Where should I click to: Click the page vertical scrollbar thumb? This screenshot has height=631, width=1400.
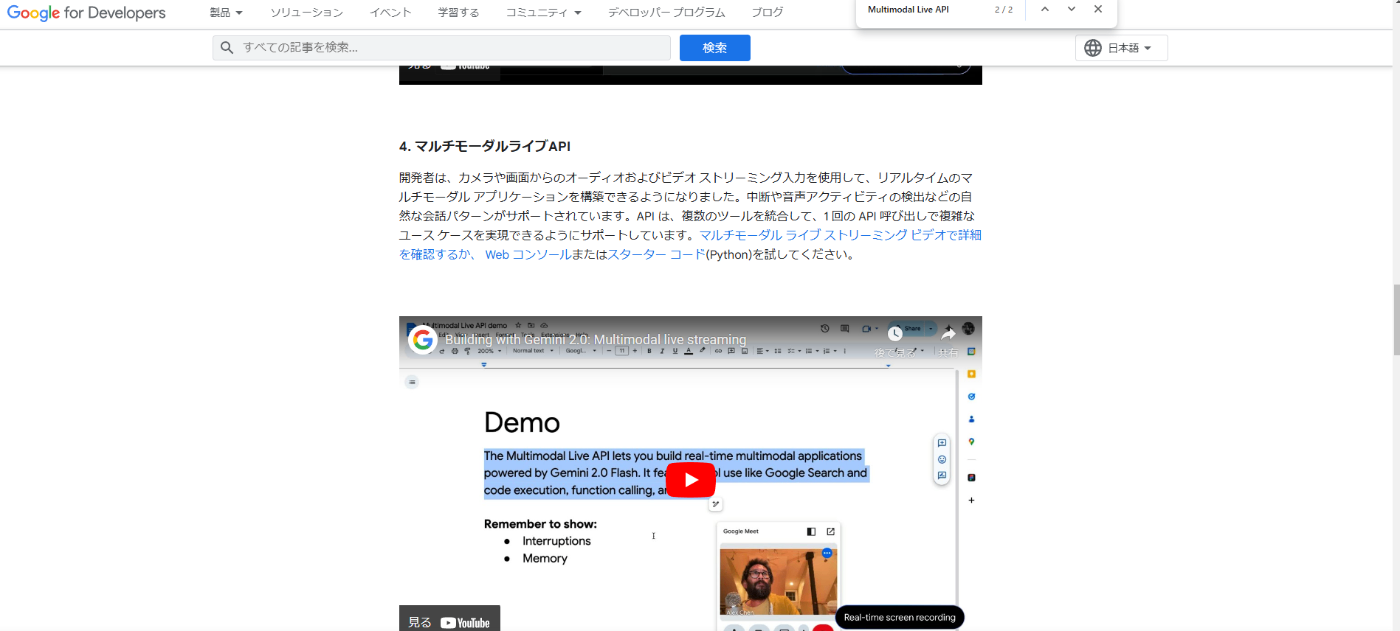click(x=1395, y=320)
